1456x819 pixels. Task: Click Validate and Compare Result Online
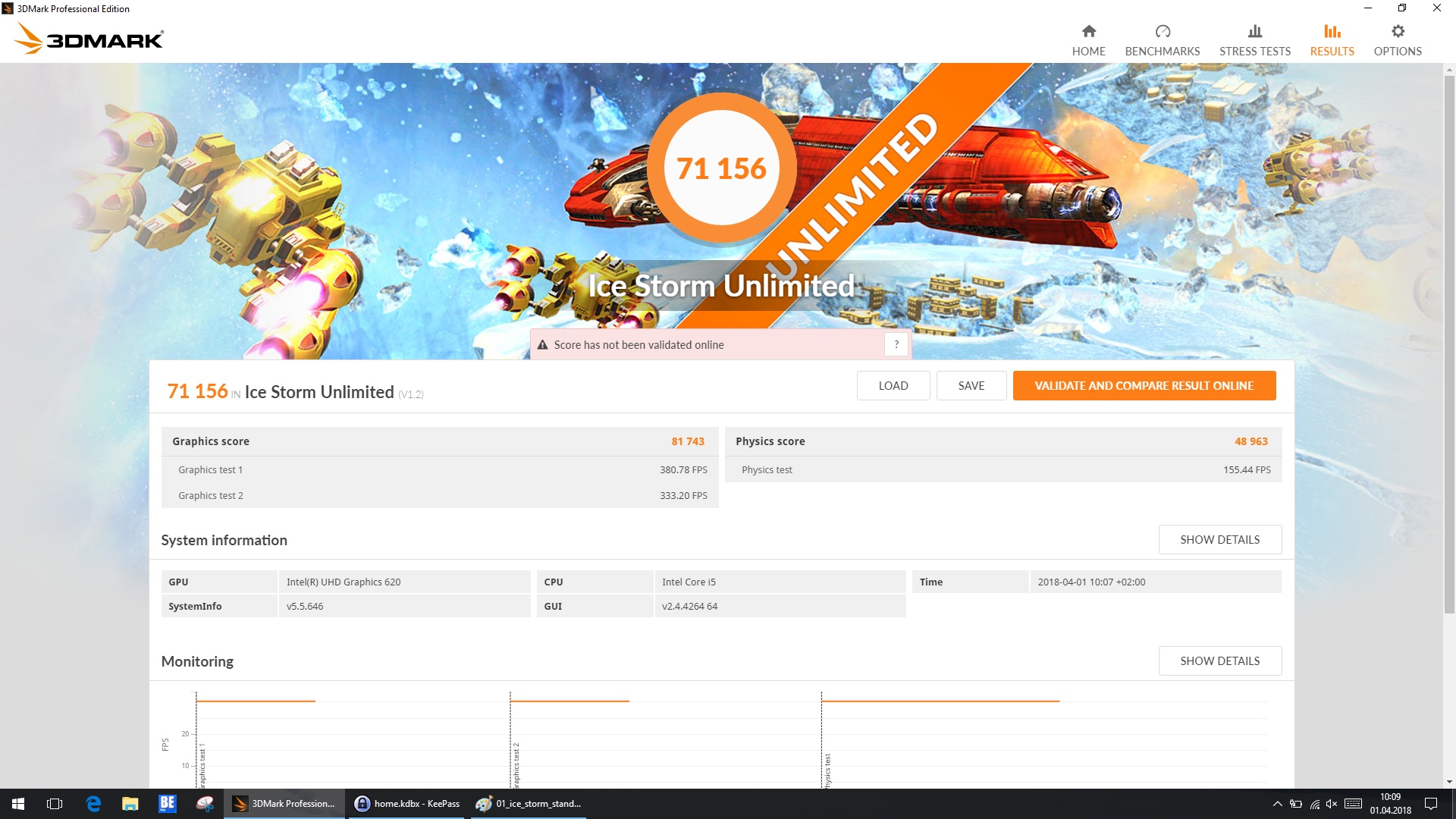coord(1144,385)
